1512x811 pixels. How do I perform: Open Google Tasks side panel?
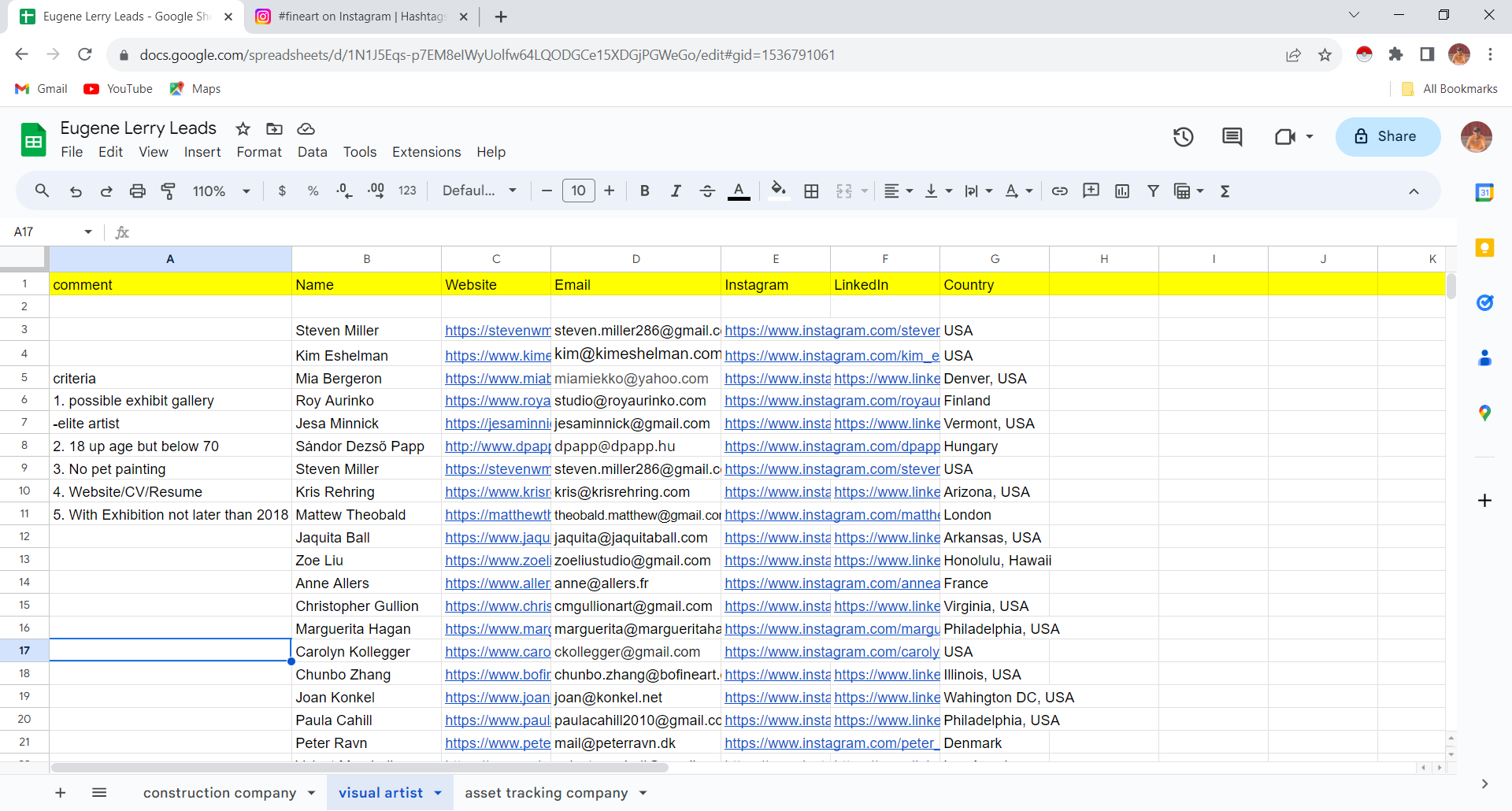1484,302
